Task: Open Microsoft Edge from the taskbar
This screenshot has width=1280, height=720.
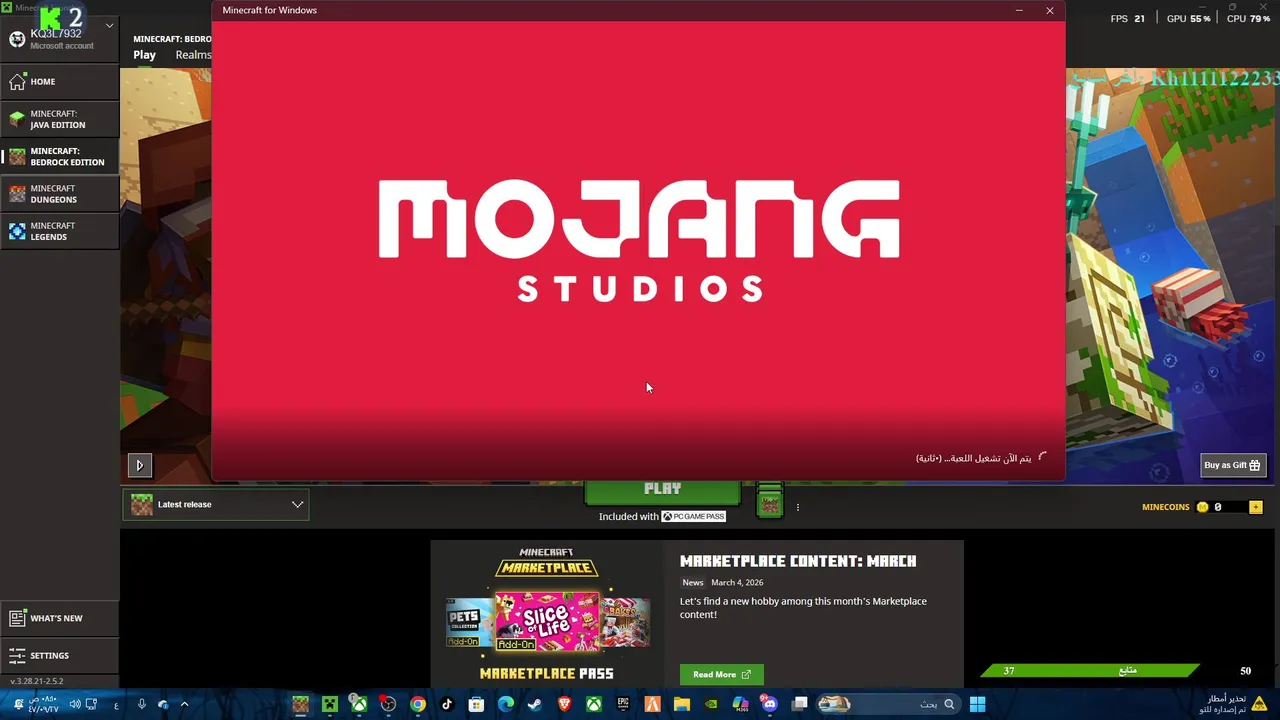Action: click(506, 704)
